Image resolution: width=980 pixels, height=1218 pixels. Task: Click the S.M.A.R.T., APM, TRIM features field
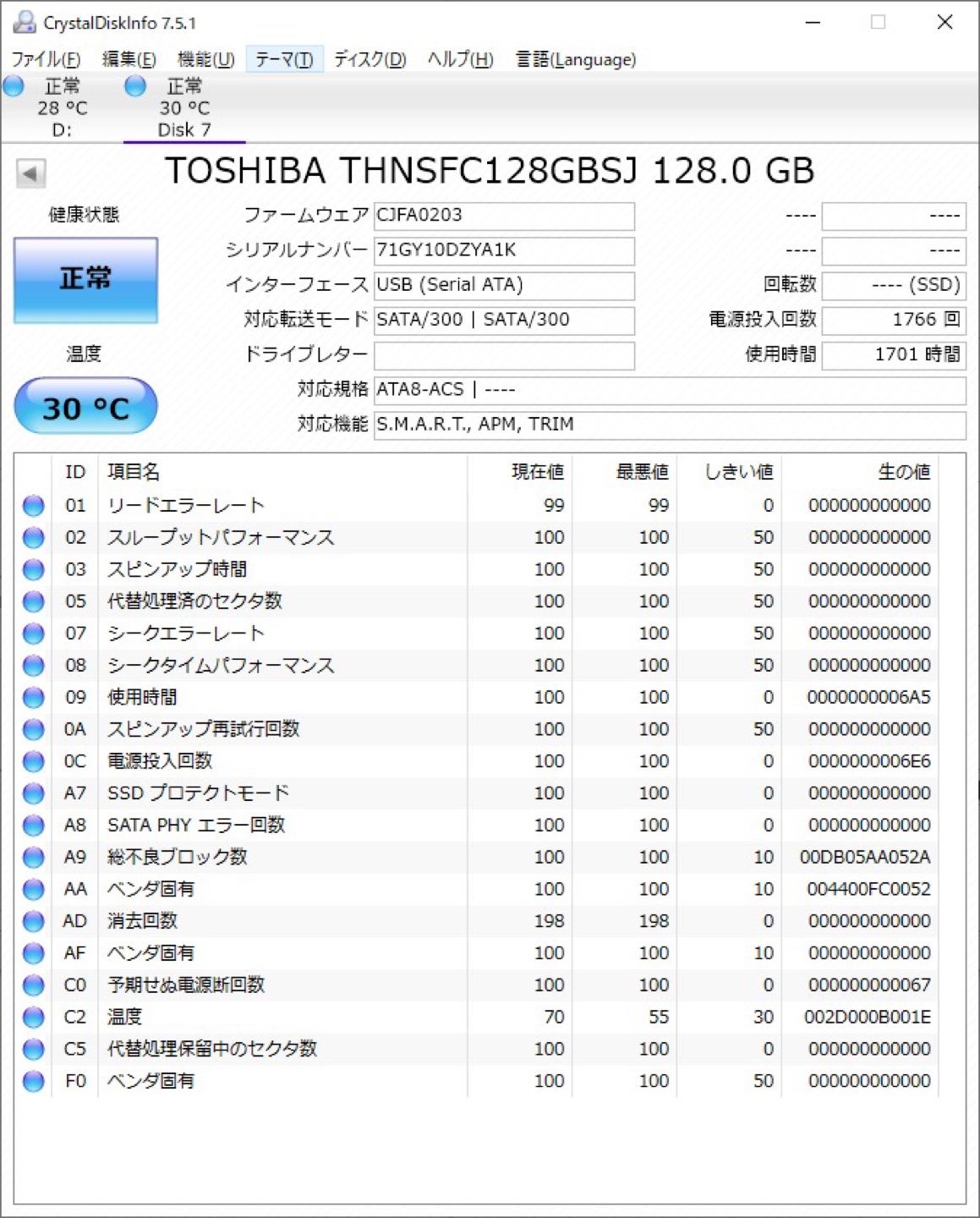click(x=670, y=425)
